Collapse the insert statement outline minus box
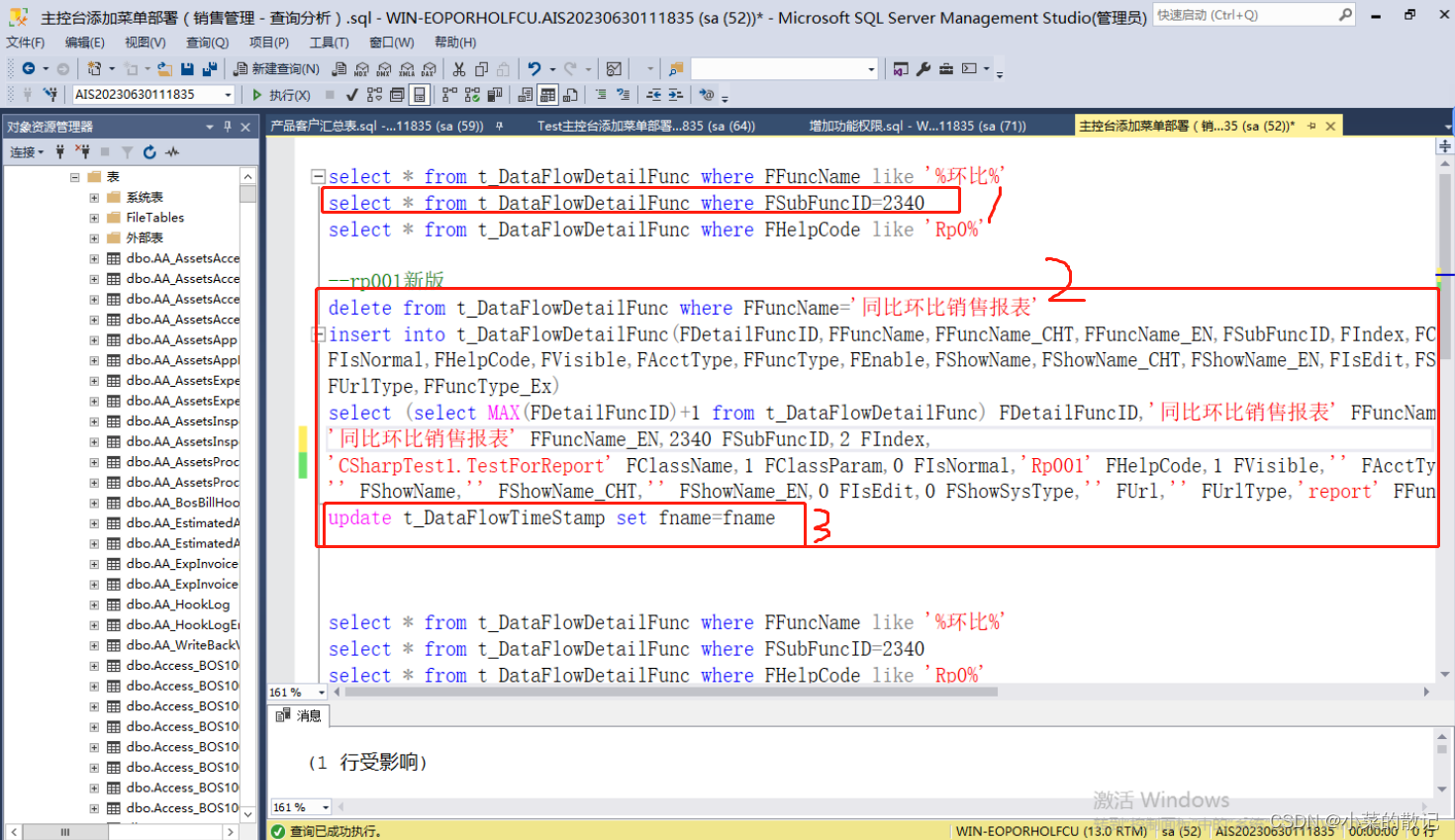The image size is (1455, 840). click(318, 334)
